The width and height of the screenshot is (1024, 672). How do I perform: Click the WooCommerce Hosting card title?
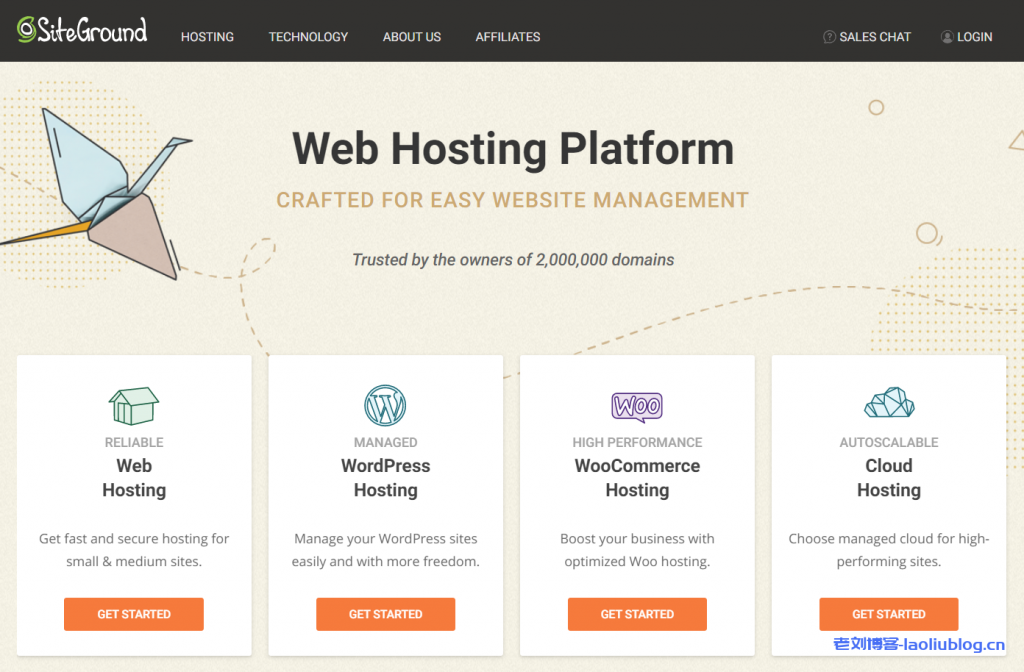pos(637,478)
